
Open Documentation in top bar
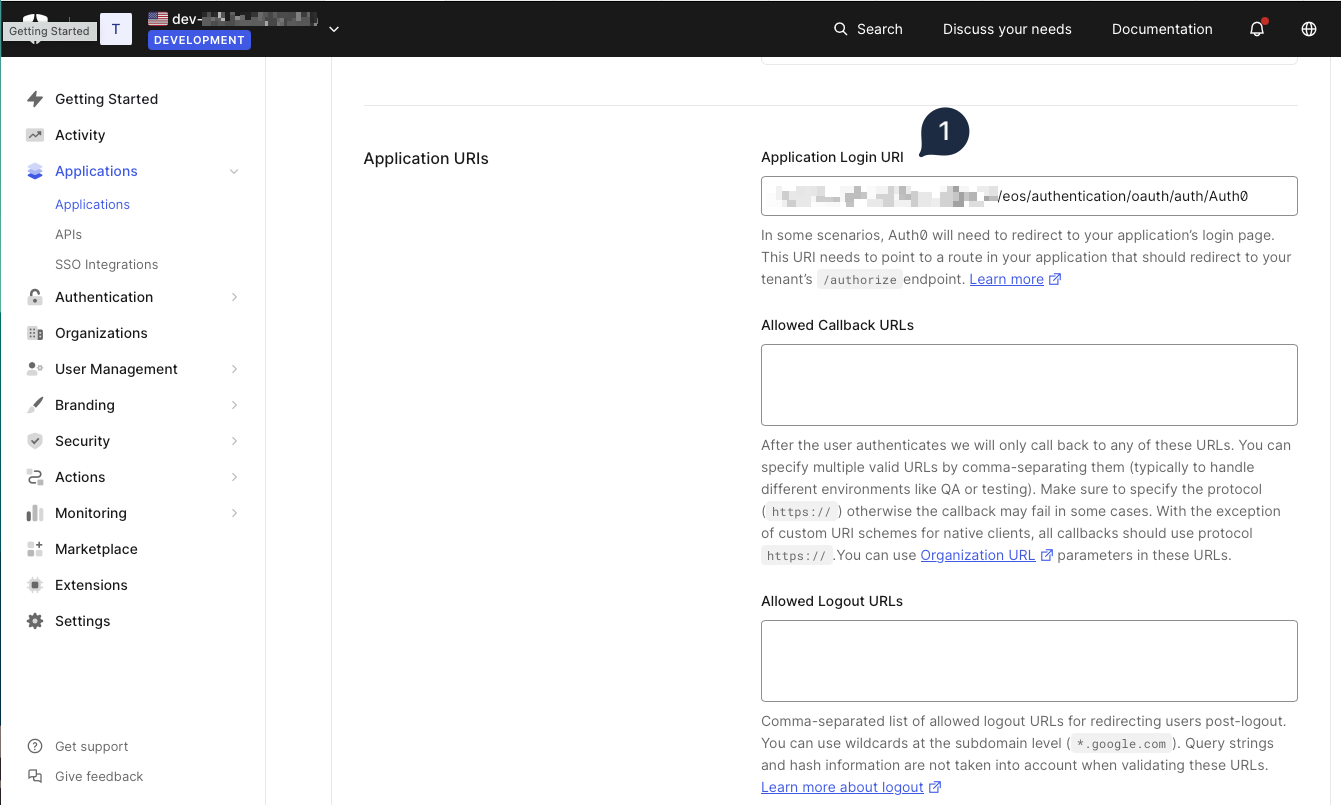pos(1162,29)
